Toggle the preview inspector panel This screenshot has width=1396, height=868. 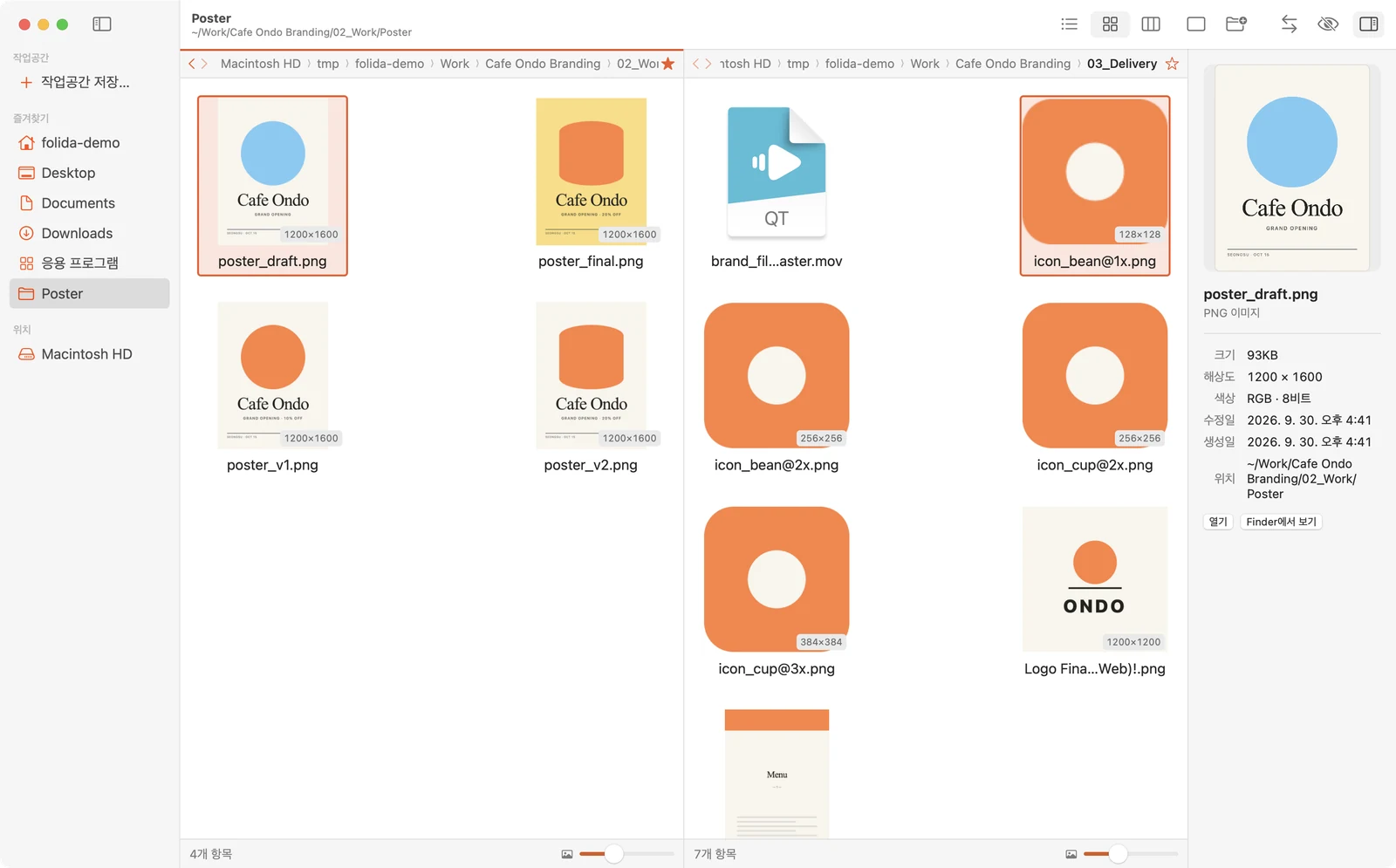point(1369,24)
